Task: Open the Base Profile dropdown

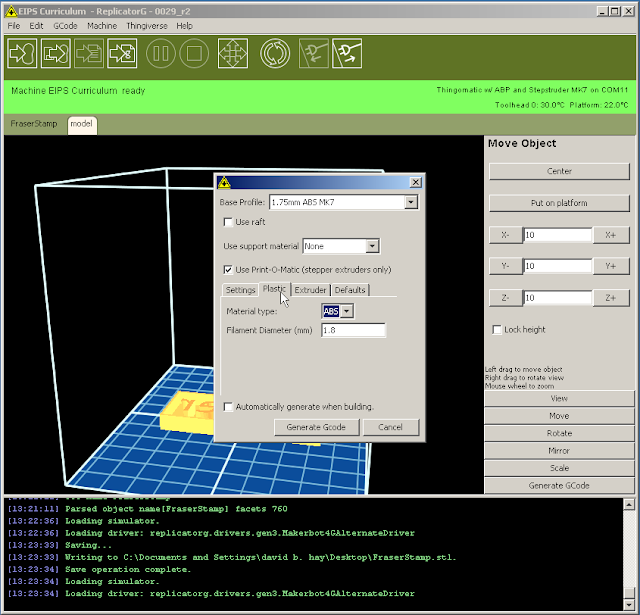Action: point(410,202)
